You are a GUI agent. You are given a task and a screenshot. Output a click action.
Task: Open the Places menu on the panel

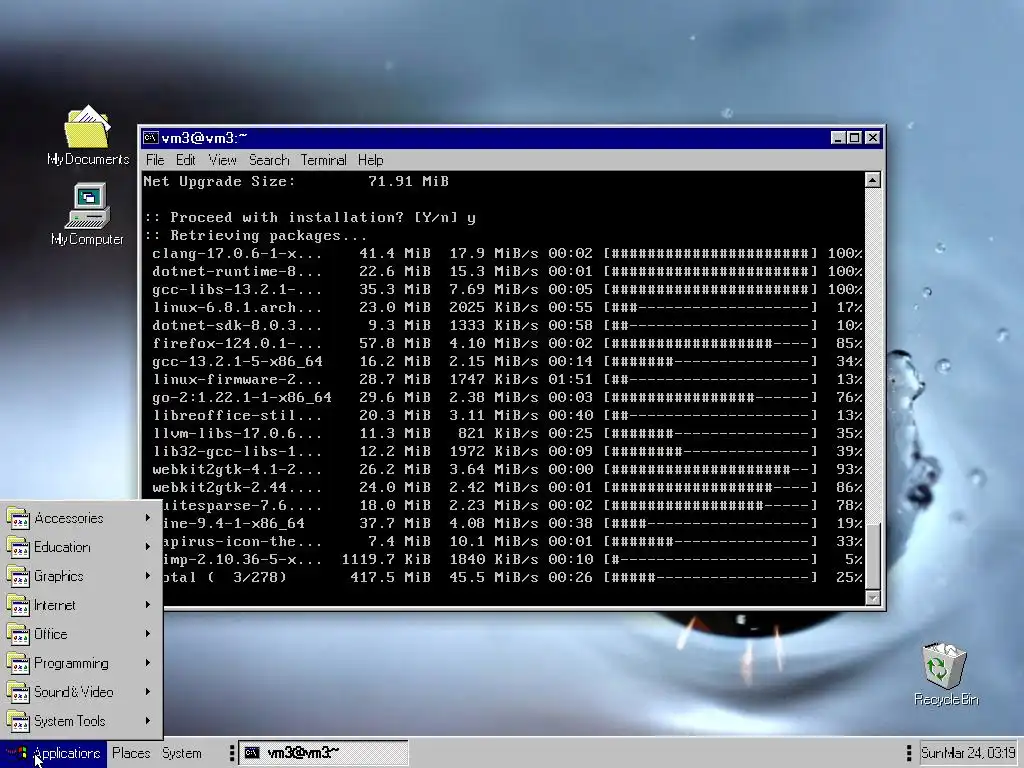click(131, 753)
